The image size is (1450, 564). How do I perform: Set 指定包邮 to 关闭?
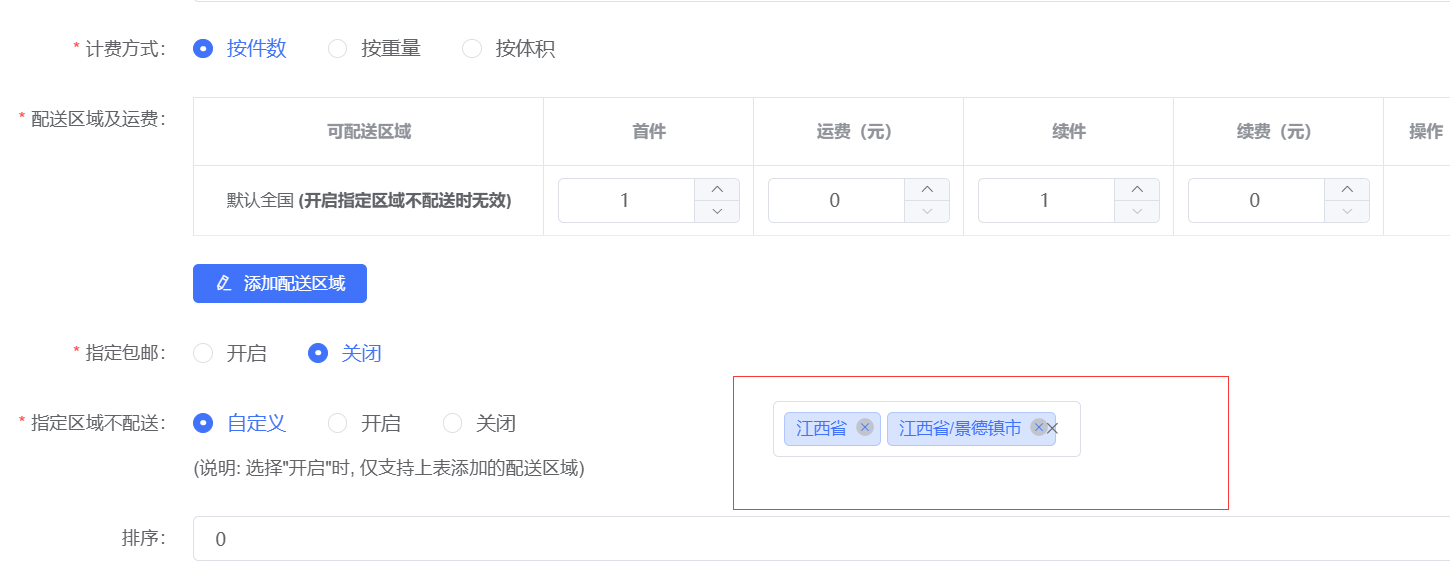pyautogui.click(x=345, y=353)
